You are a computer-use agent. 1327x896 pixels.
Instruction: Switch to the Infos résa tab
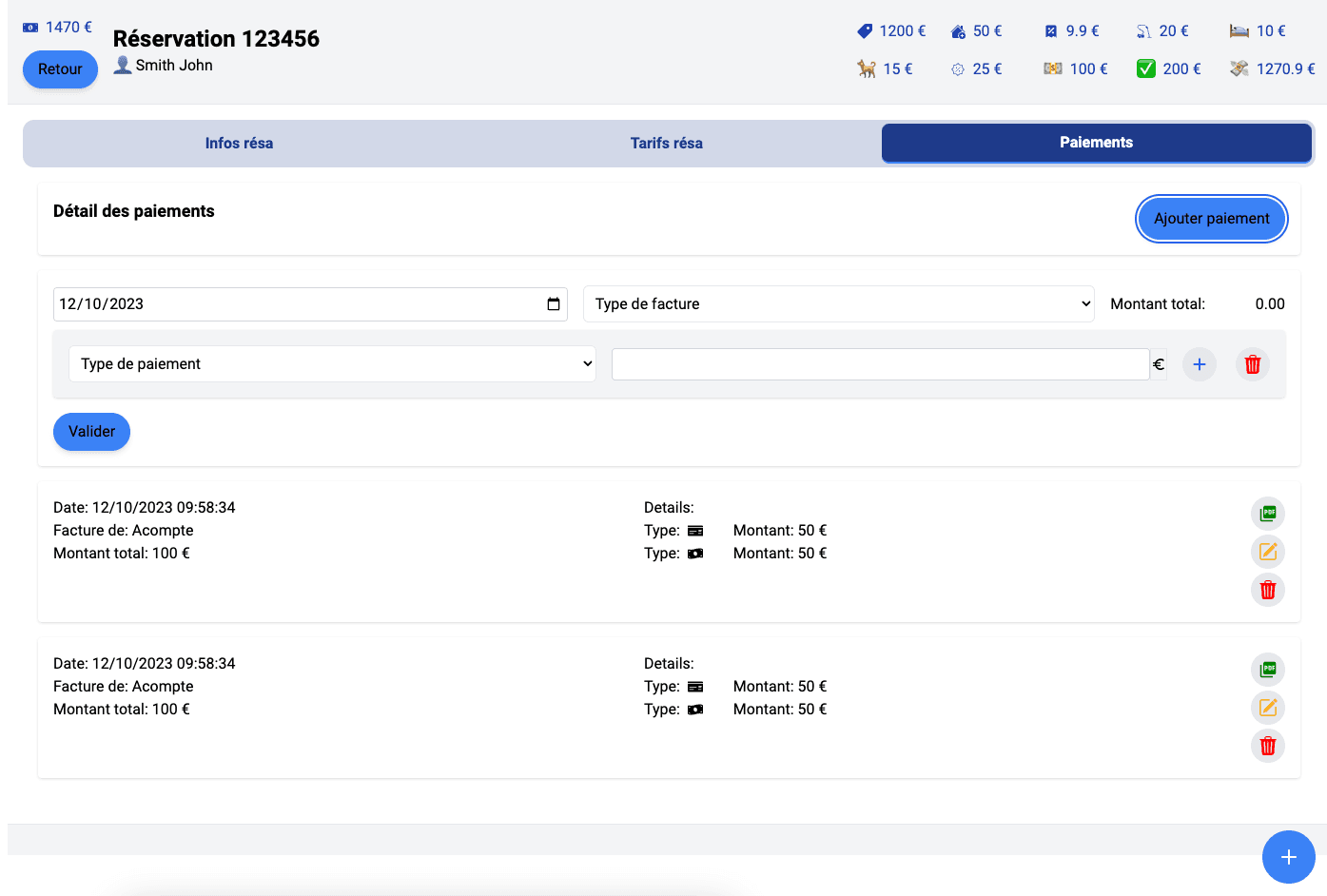tap(239, 143)
